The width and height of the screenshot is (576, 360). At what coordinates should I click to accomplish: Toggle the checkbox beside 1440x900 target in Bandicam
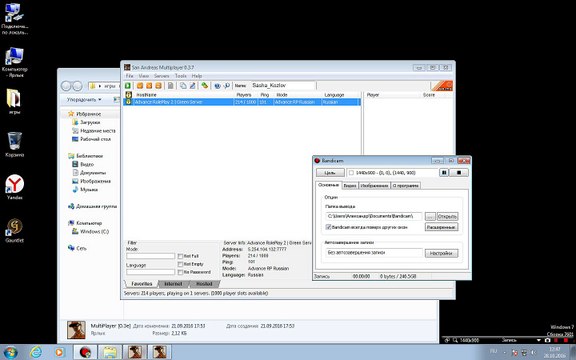click(x=351, y=173)
